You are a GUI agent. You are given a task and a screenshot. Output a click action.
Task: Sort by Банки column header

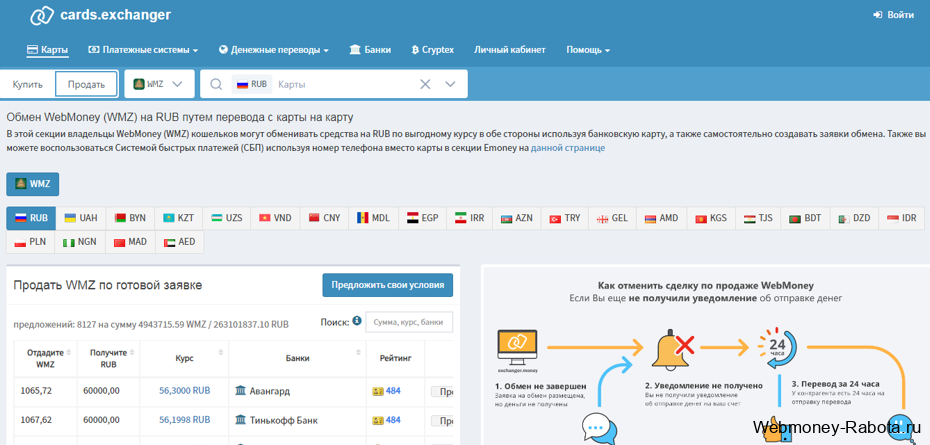click(297, 358)
